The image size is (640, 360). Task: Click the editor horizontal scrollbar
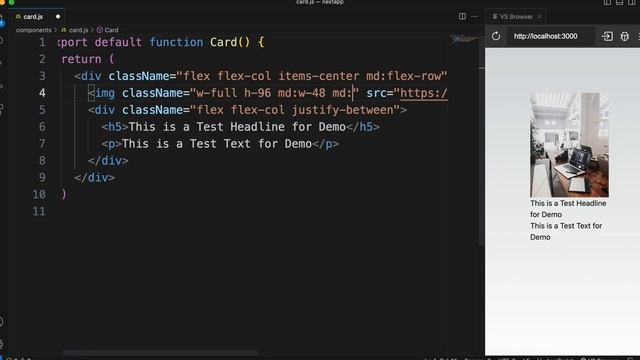160,352
